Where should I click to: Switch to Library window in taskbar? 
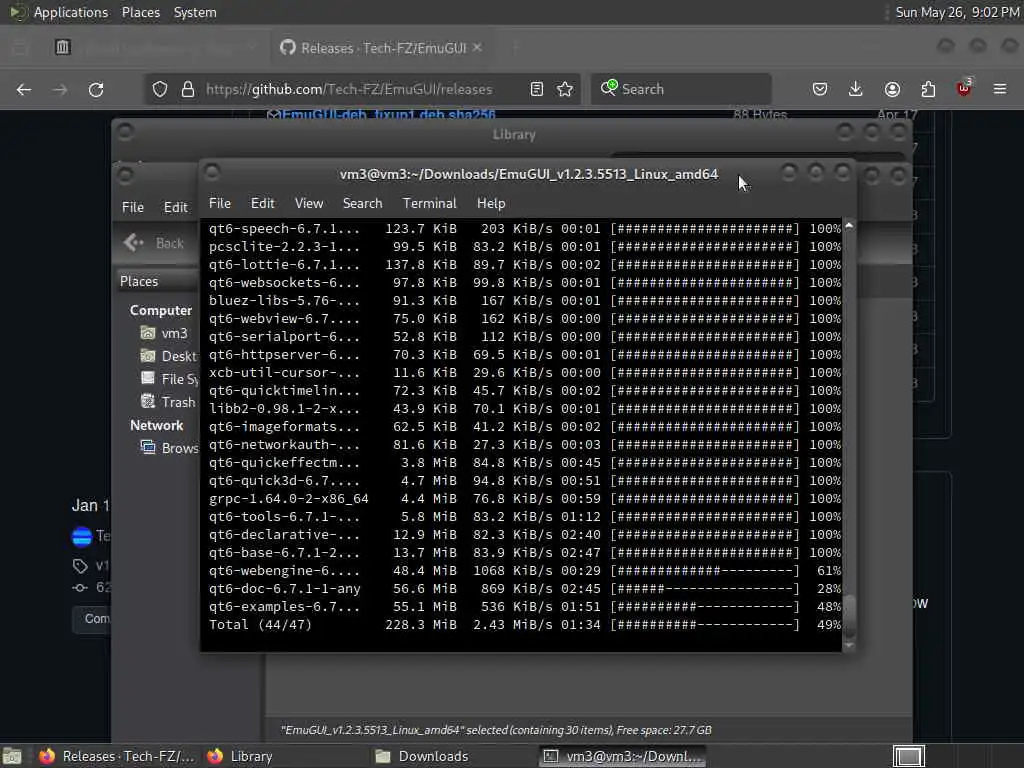point(240,756)
